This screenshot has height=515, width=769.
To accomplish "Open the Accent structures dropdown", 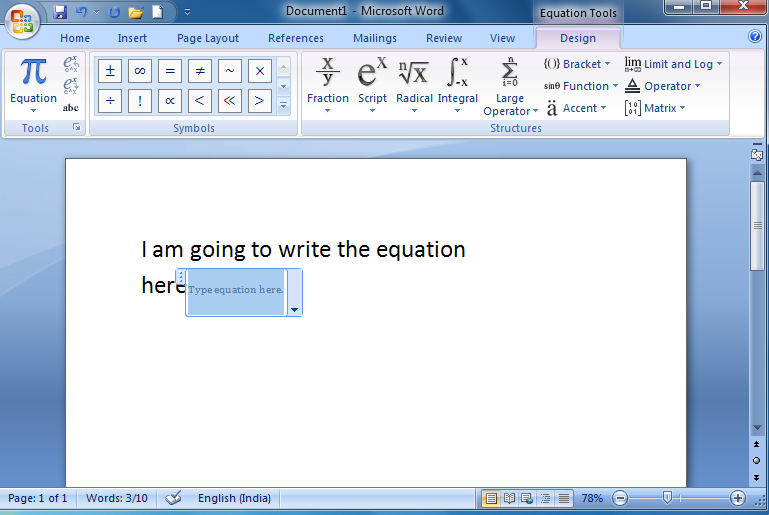I will [x=577, y=108].
